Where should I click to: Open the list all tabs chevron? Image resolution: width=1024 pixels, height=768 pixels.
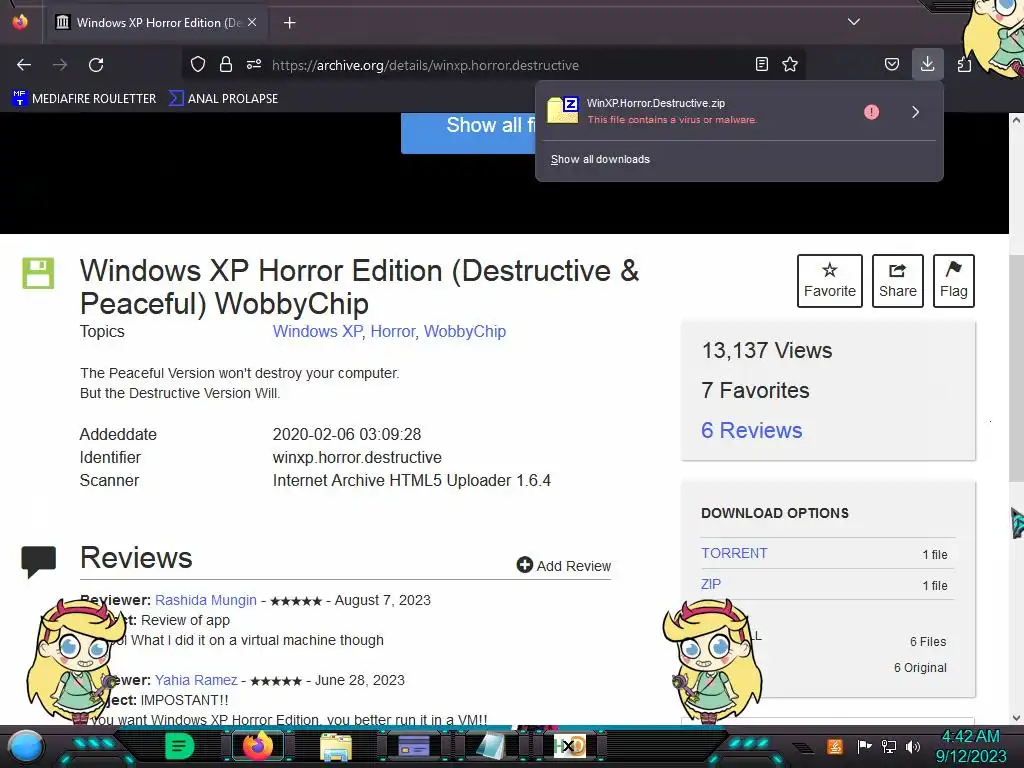(854, 22)
